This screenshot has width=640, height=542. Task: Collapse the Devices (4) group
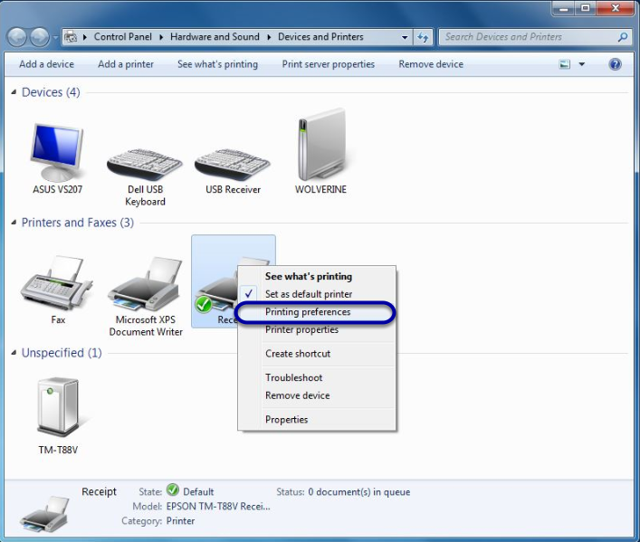(13, 92)
